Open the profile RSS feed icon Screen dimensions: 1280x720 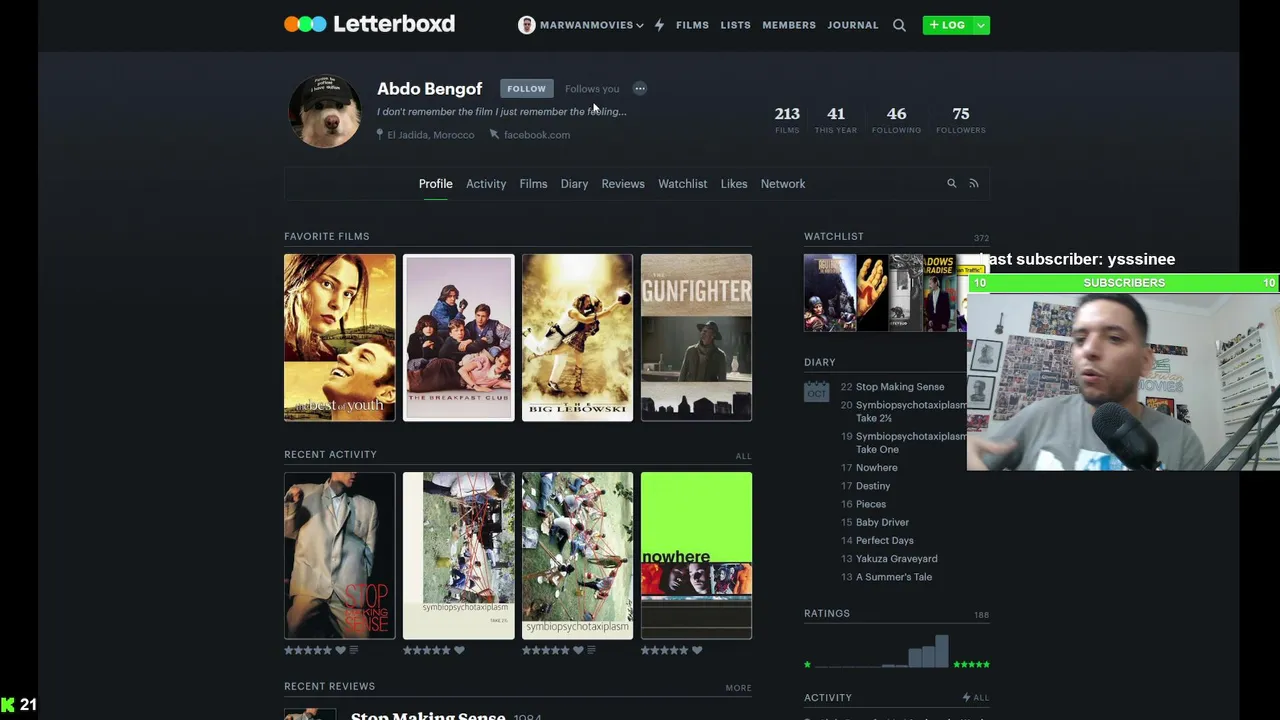(974, 184)
